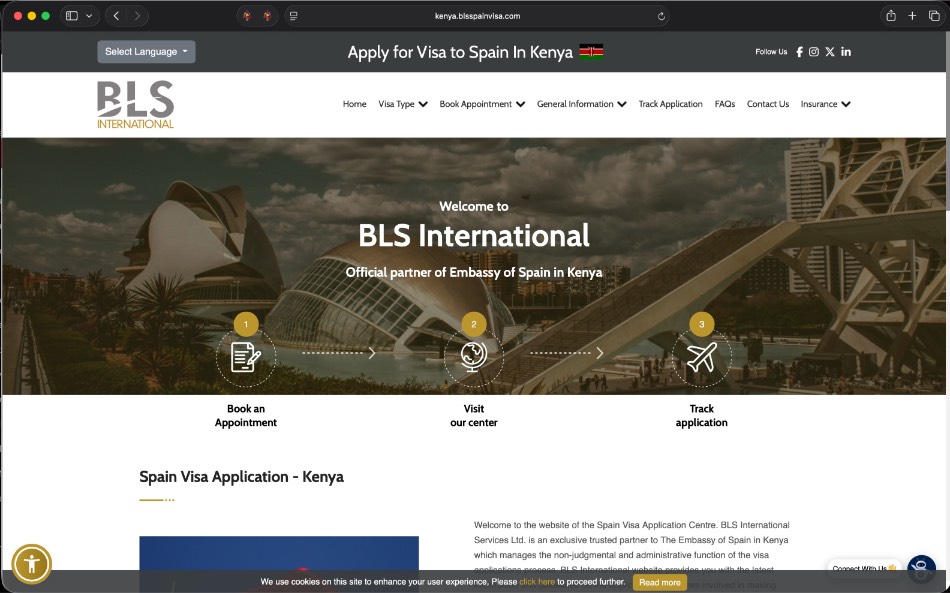This screenshot has height=593, width=950.
Task: Go back with Safari back arrow
Action: click(x=116, y=16)
